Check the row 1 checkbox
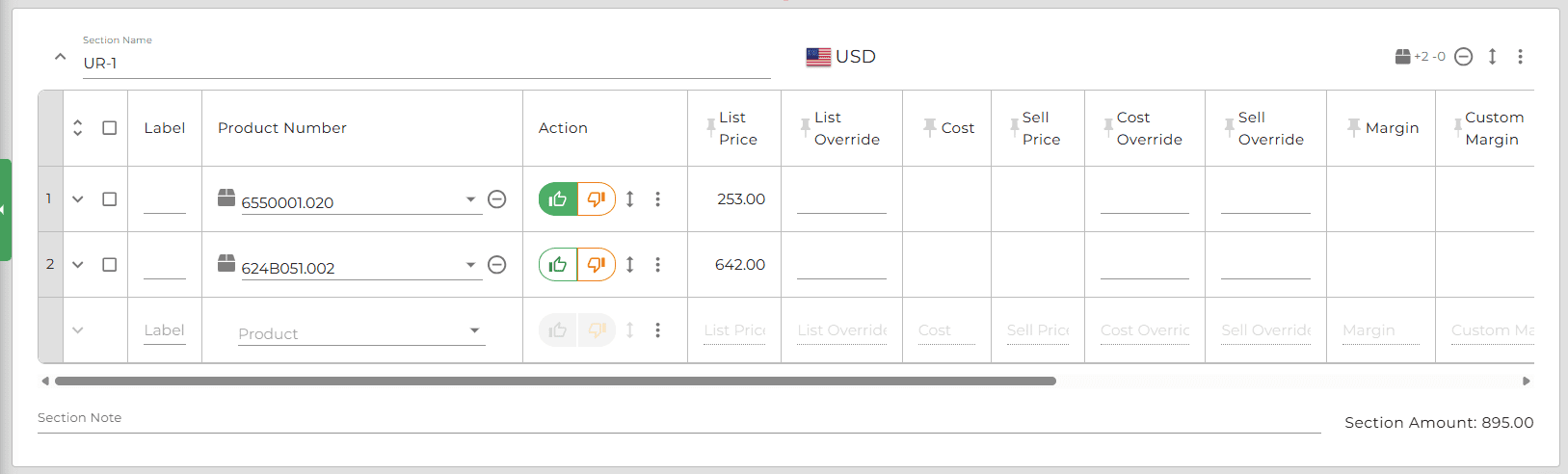 (x=110, y=199)
